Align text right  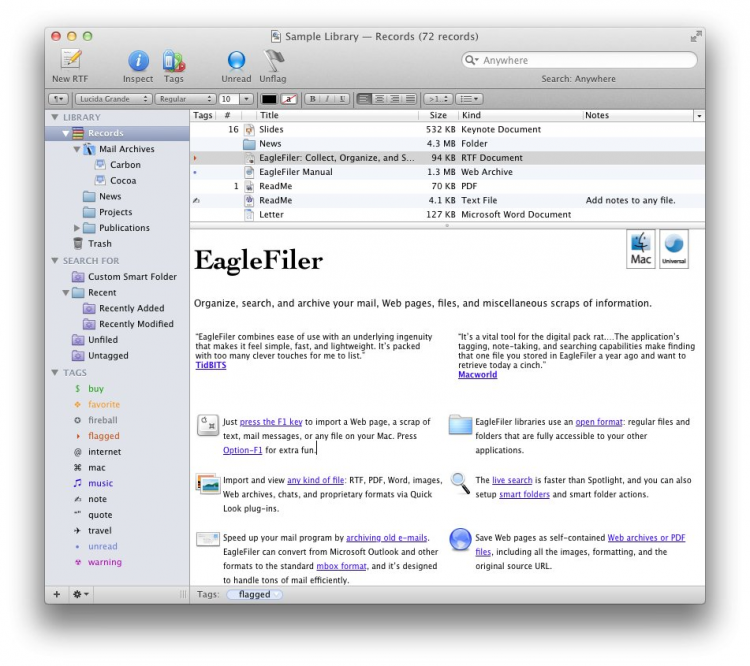coord(395,99)
